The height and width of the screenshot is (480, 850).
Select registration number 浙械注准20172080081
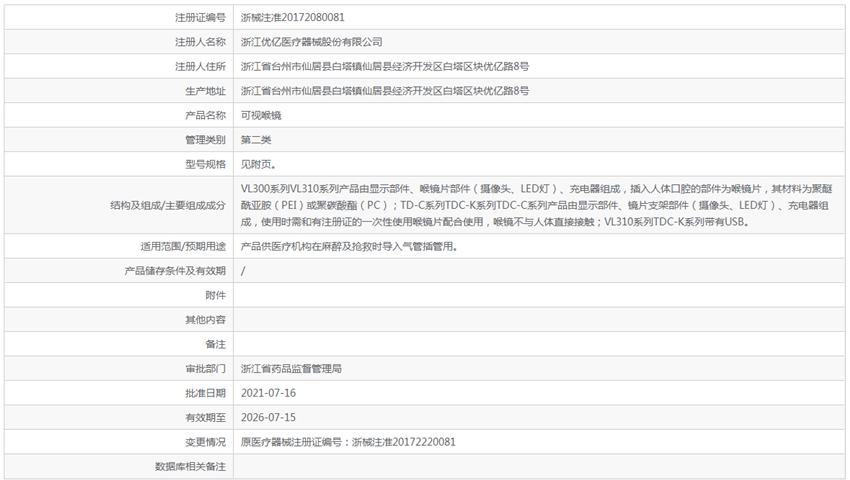292,17
